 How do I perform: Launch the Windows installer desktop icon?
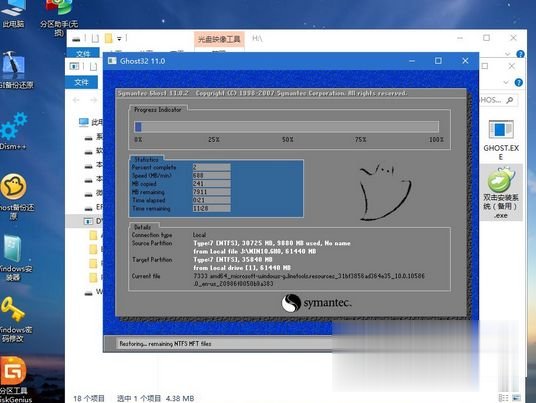point(14,258)
